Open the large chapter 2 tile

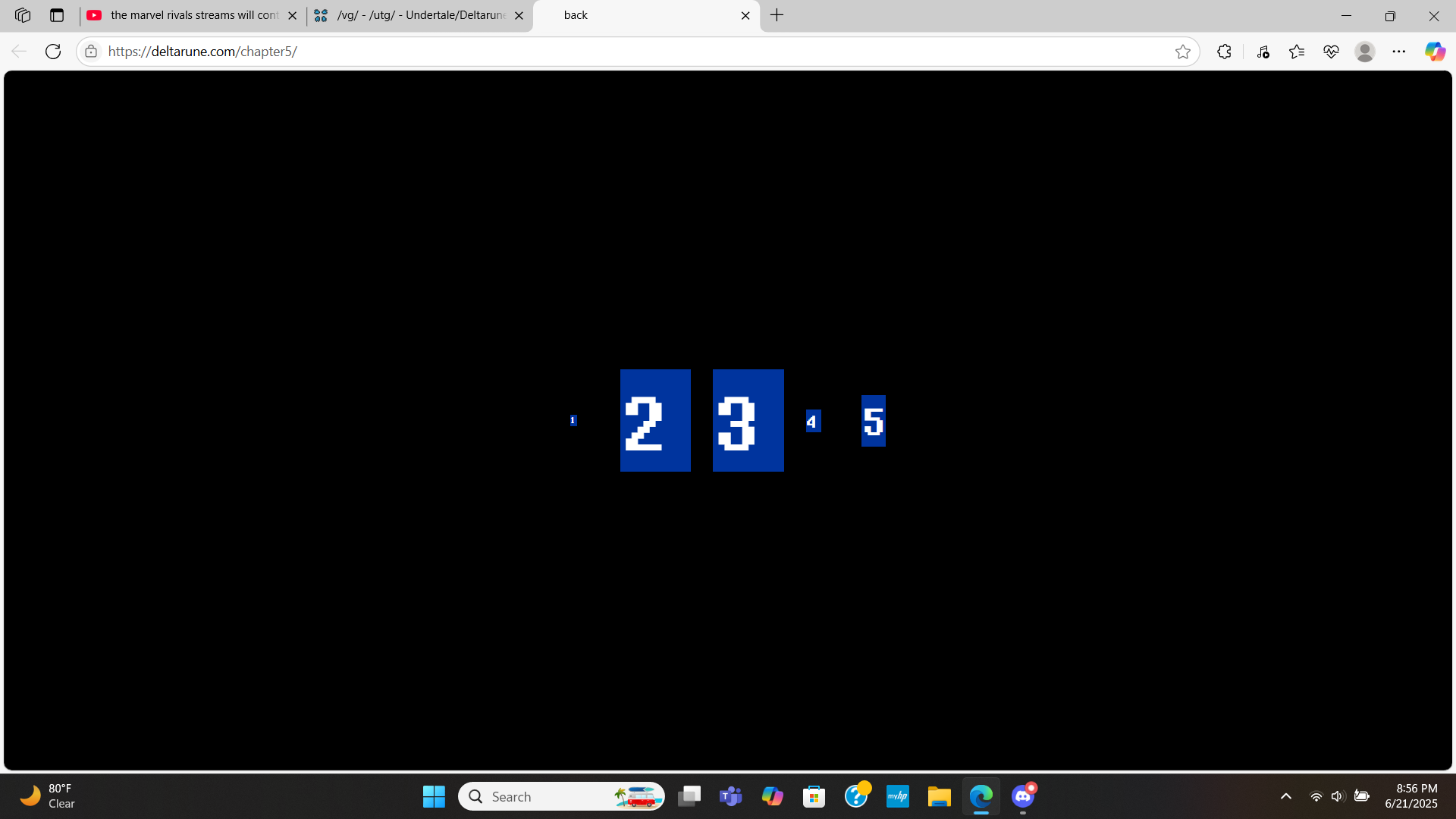click(x=655, y=420)
